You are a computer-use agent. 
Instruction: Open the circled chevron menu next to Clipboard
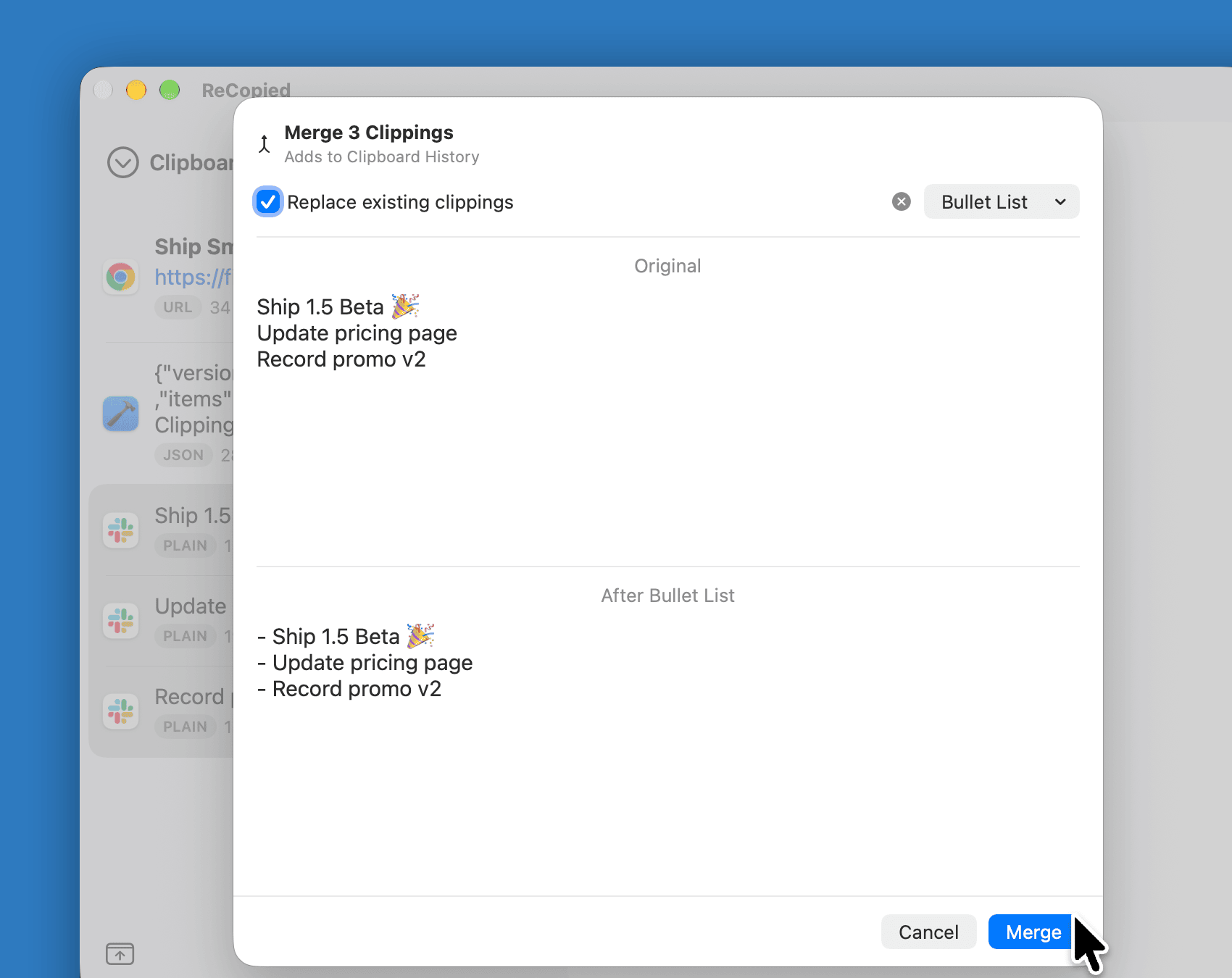122,163
